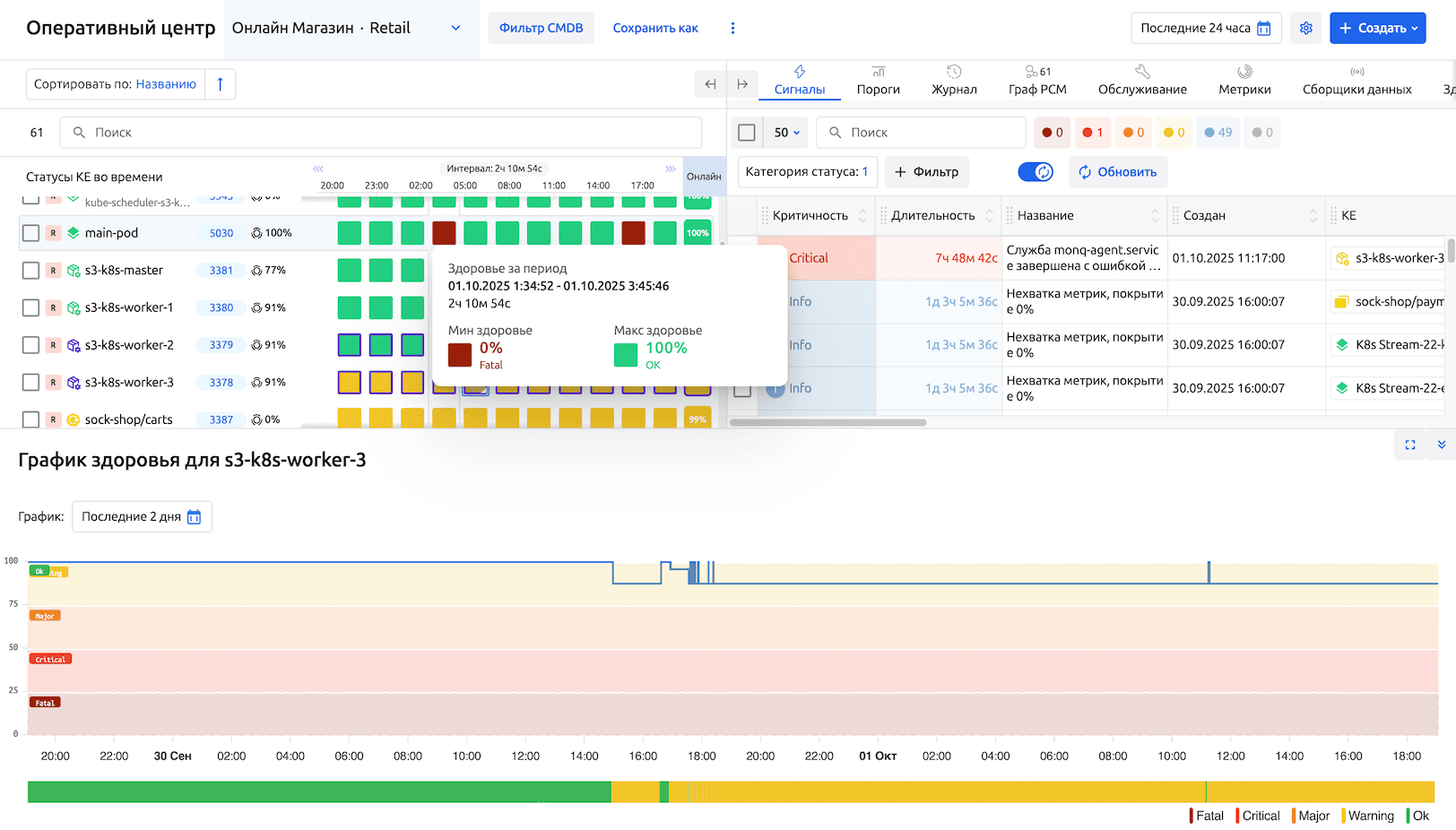This screenshot has height=830, width=1456.
Task: Check the main-pod row checkbox
Action: pos(30,233)
